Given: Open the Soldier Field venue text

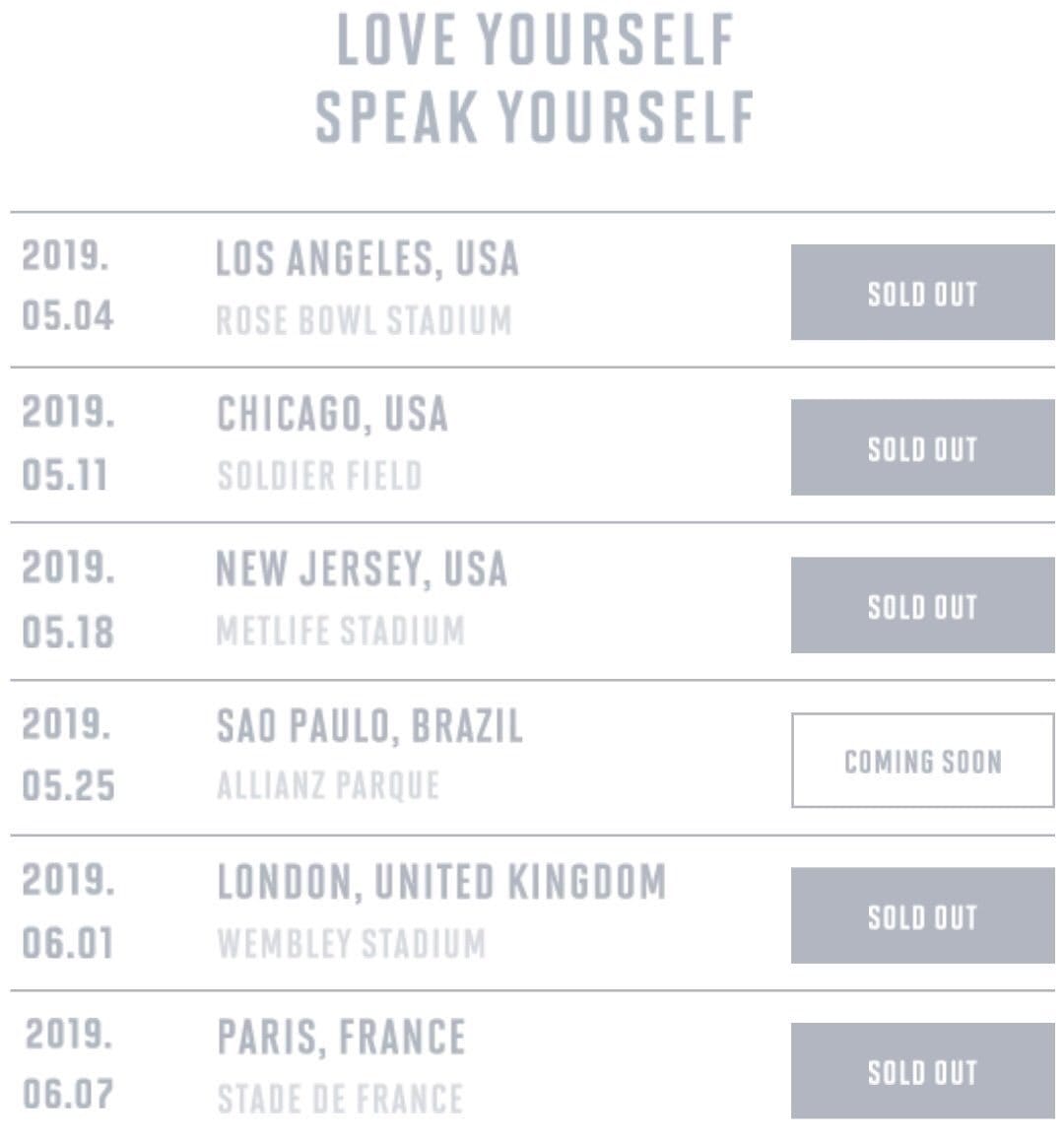Looking at the screenshot, I should pyautogui.click(x=320, y=476).
